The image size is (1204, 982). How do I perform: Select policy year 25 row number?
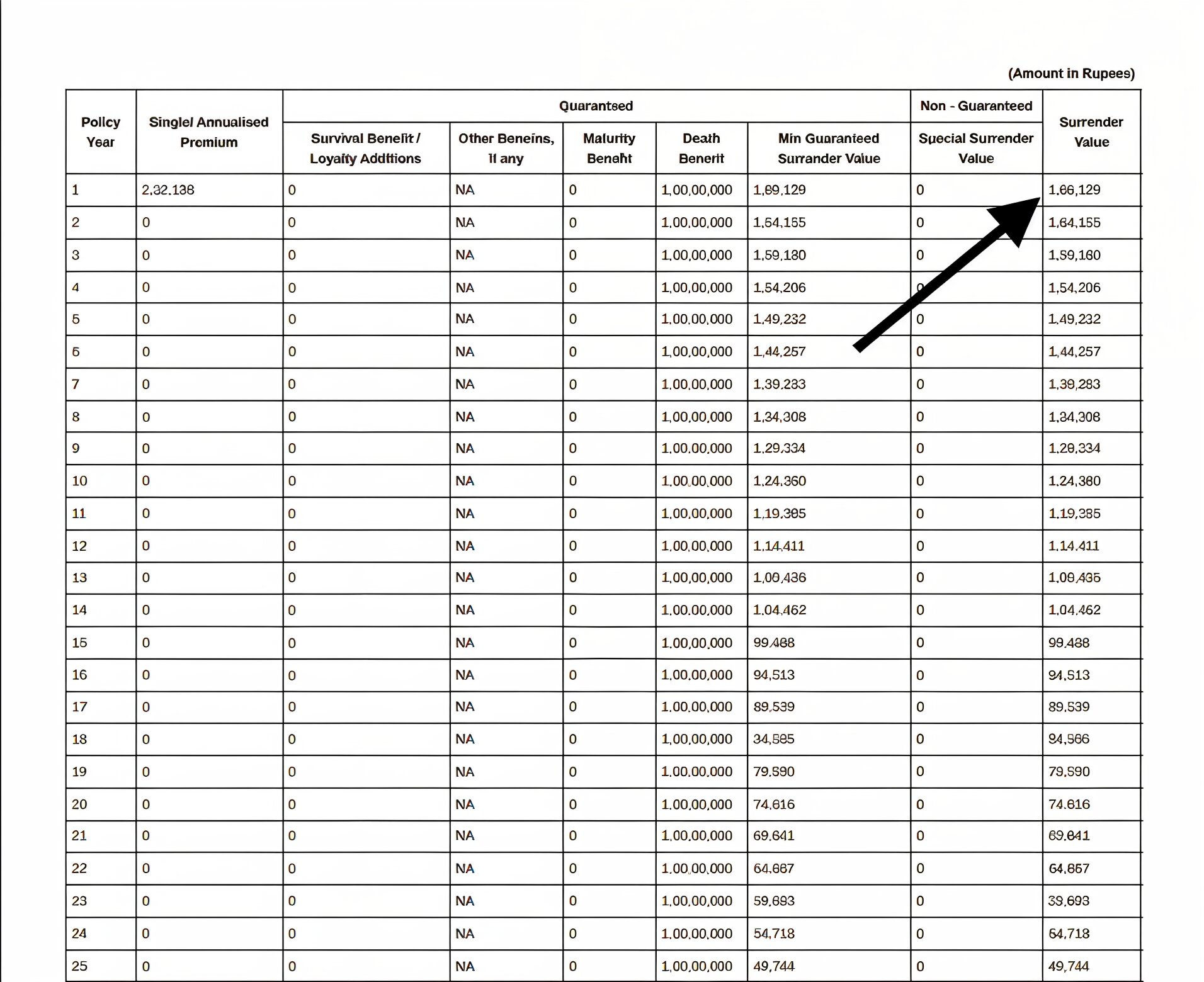79,966
